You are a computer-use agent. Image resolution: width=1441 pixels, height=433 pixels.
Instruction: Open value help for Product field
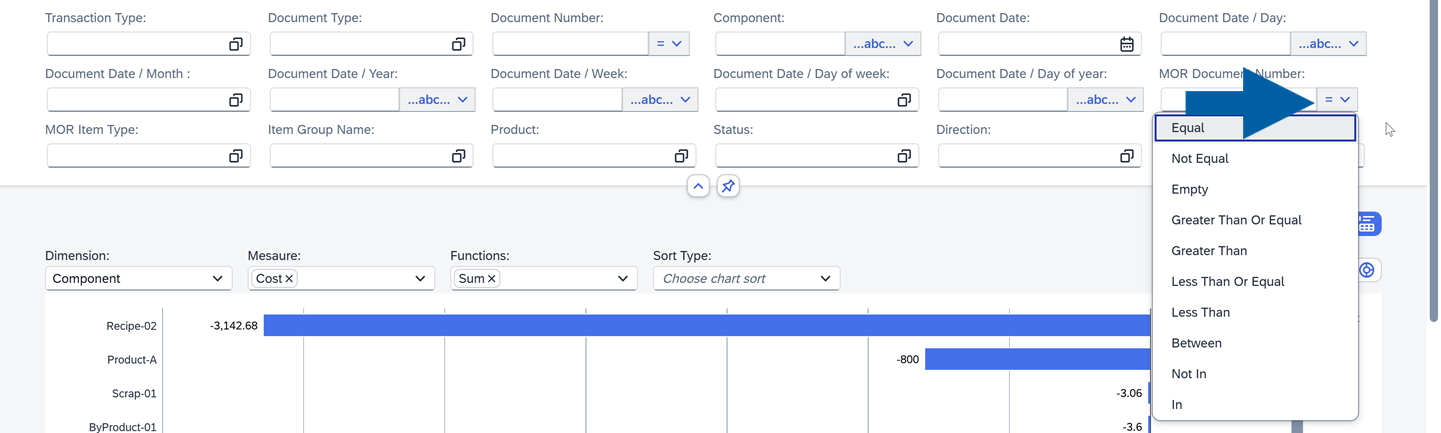click(681, 156)
